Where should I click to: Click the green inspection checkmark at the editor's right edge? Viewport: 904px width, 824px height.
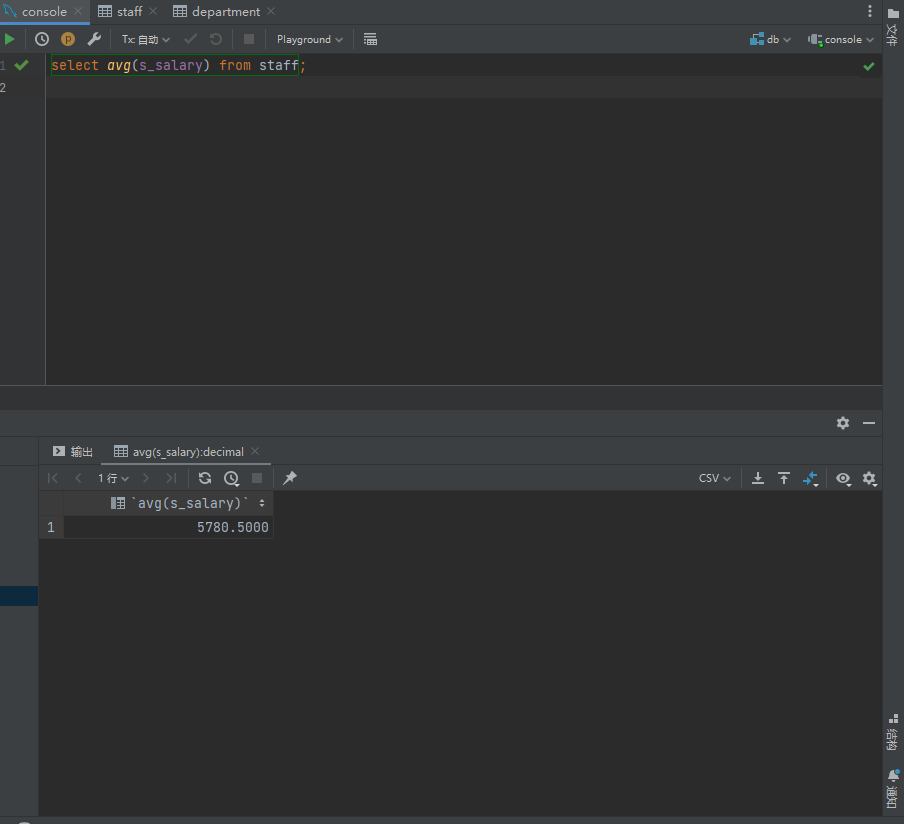click(x=869, y=66)
